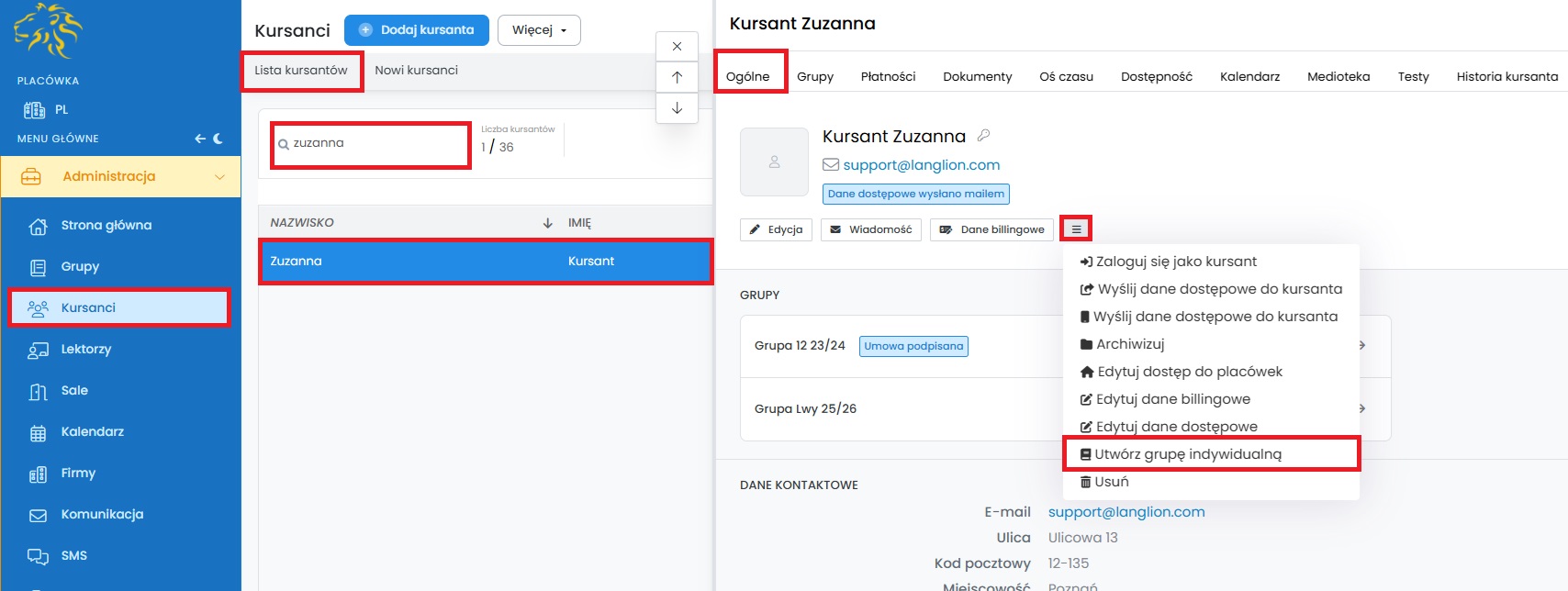Choose Edytuj dane billingowe
Screen dimensions: 1568x591
click(x=1165, y=399)
